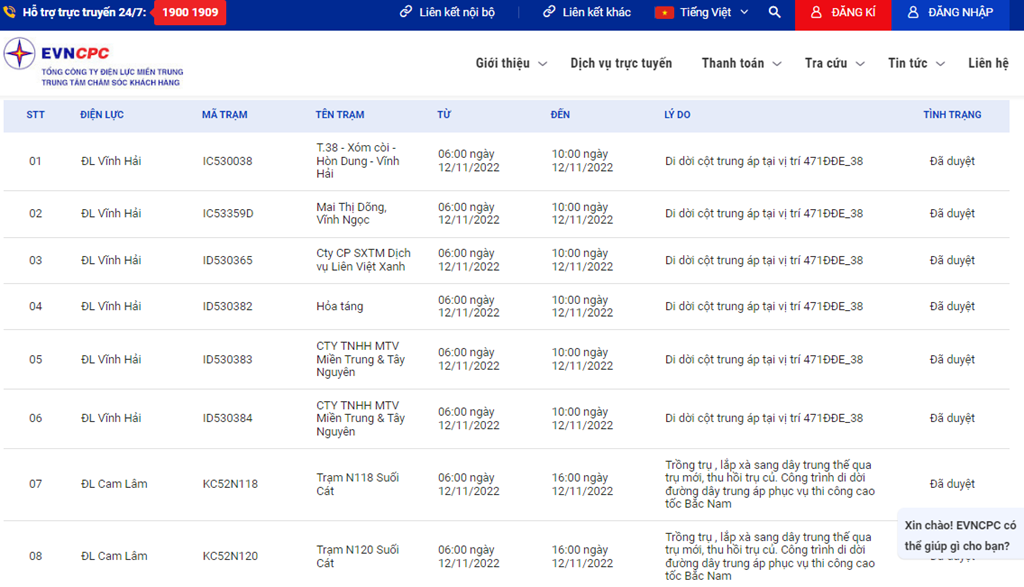This screenshot has width=1024, height=587.
Task: Call hotline 1900 1909 button
Action: point(190,13)
